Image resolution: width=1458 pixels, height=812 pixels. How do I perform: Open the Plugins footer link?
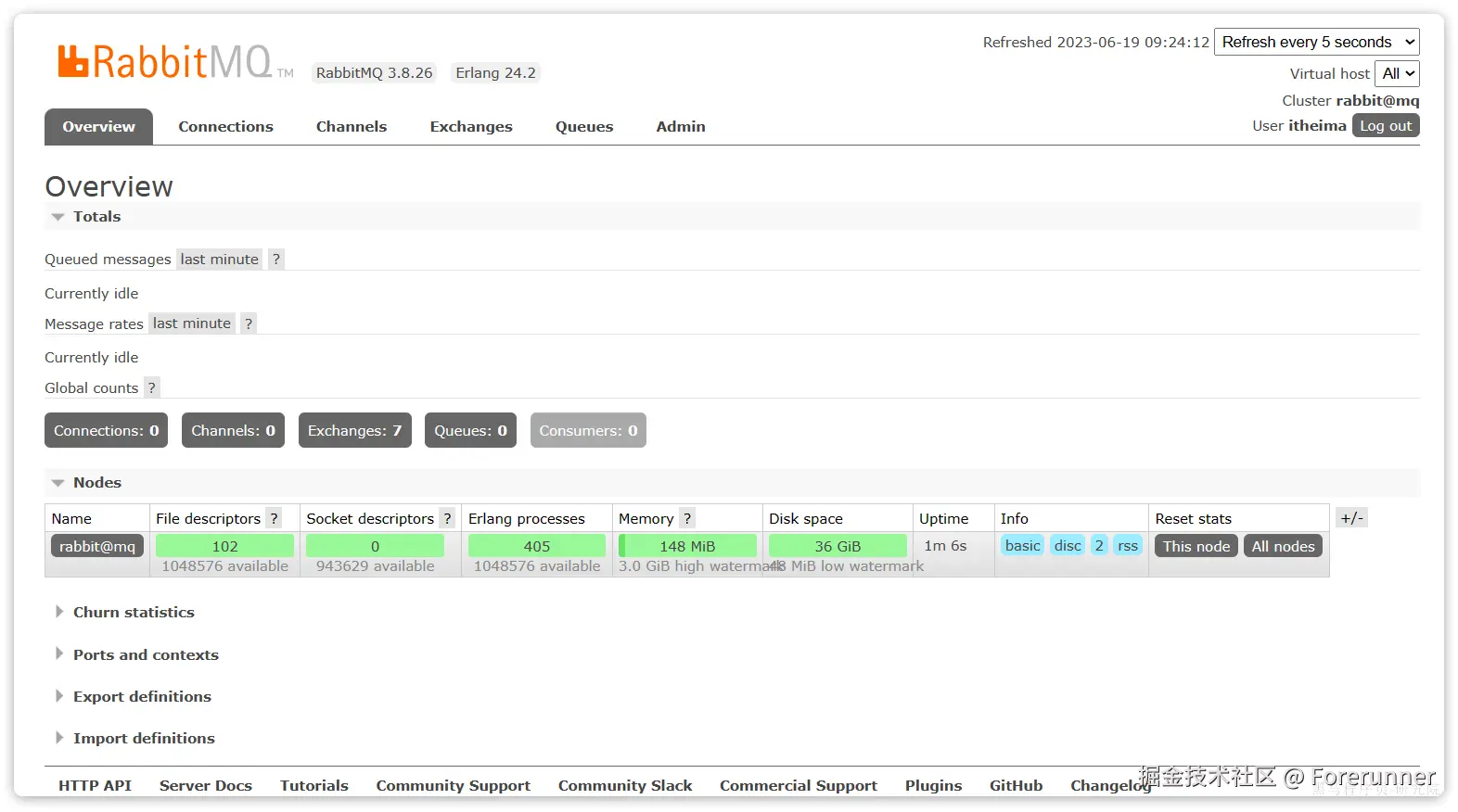click(933, 785)
